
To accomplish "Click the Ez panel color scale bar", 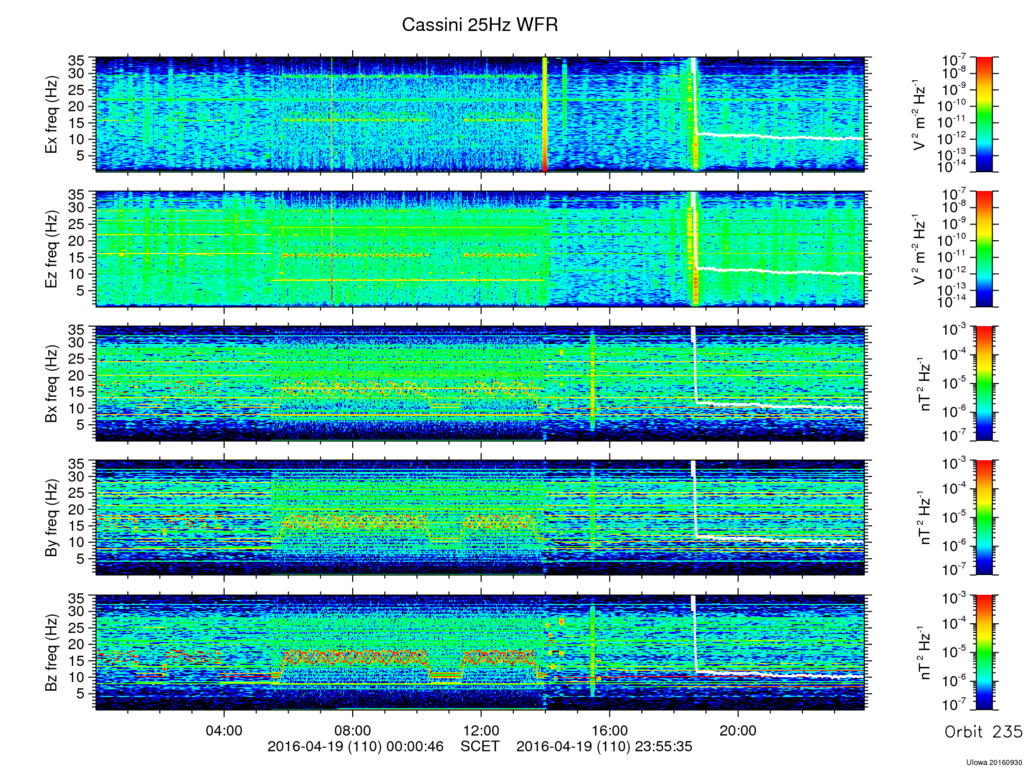I will click(984, 249).
